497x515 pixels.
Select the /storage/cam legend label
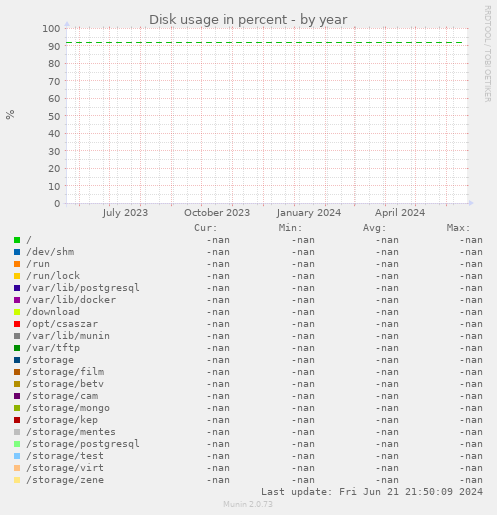pos(62,396)
